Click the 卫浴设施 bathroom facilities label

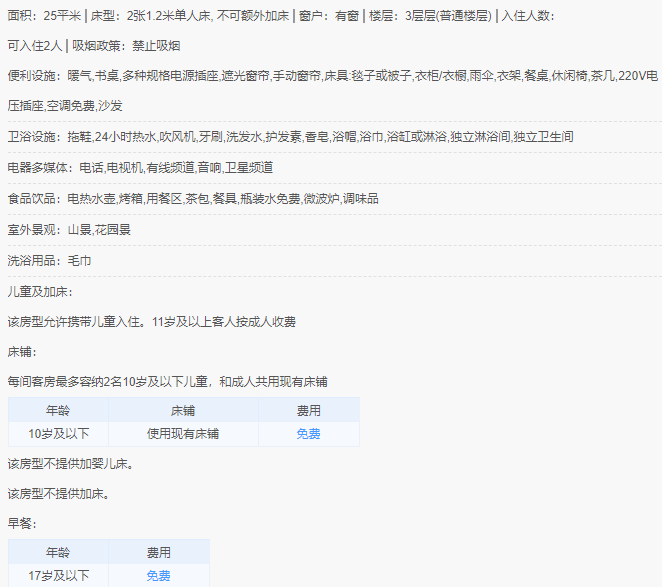(x=34, y=137)
